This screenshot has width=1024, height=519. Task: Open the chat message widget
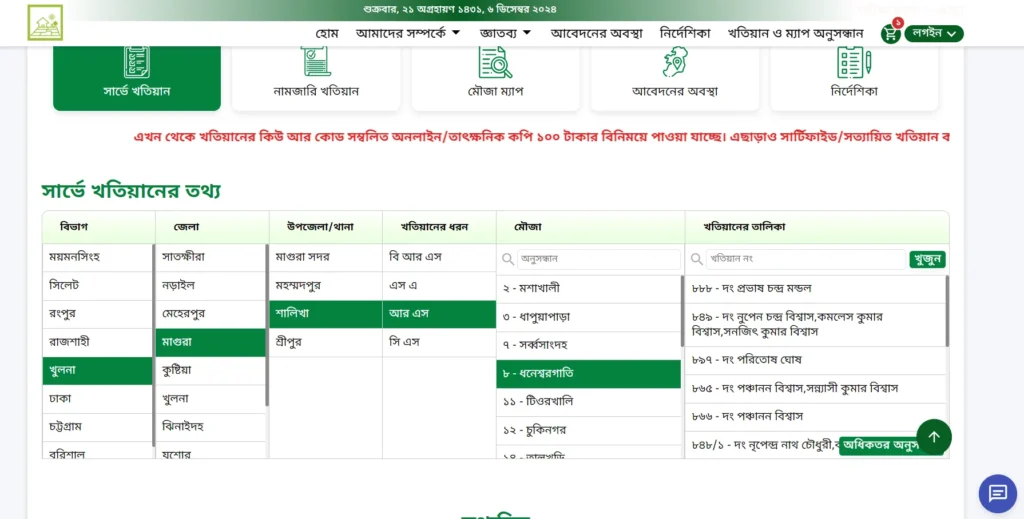click(x=997, y=493)
